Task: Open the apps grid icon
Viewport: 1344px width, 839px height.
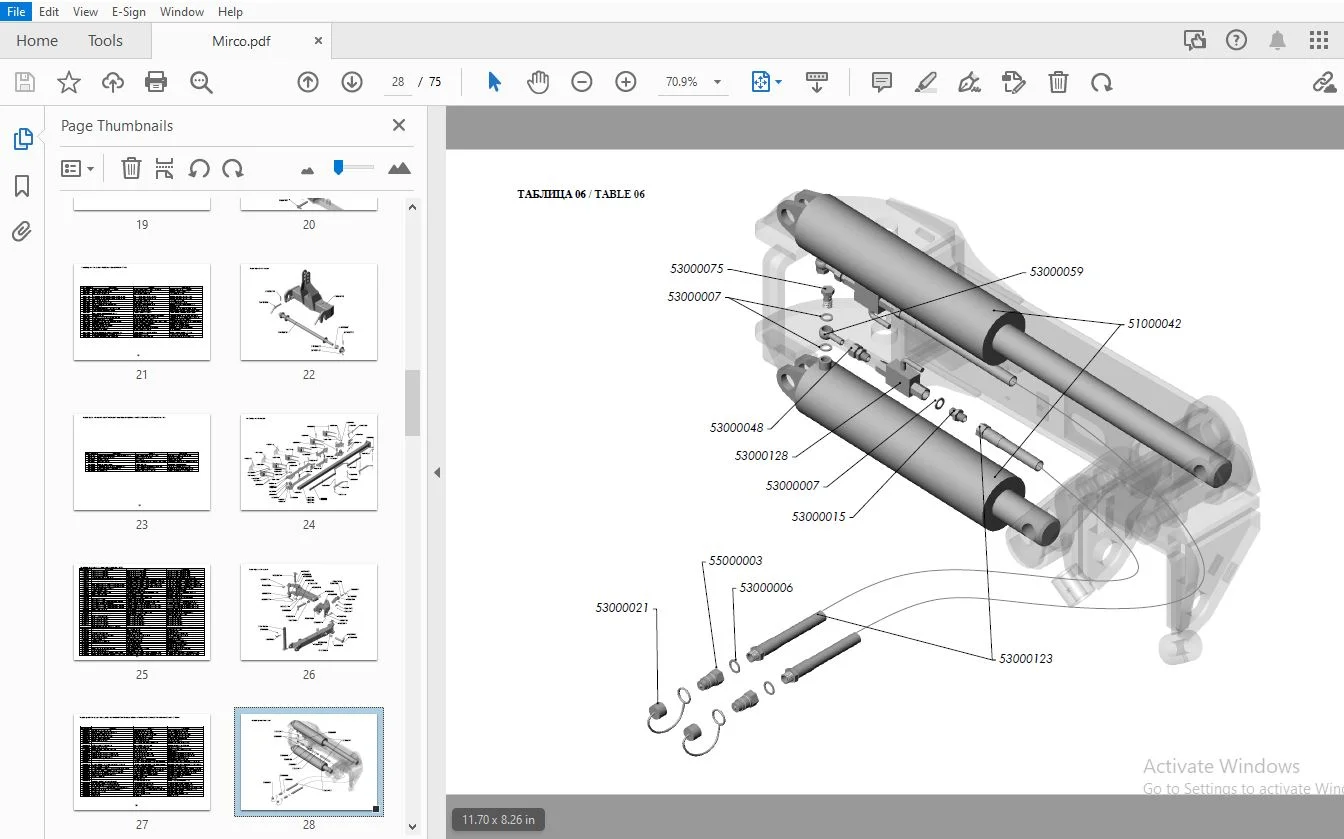Action: [x=1318, y=40]
